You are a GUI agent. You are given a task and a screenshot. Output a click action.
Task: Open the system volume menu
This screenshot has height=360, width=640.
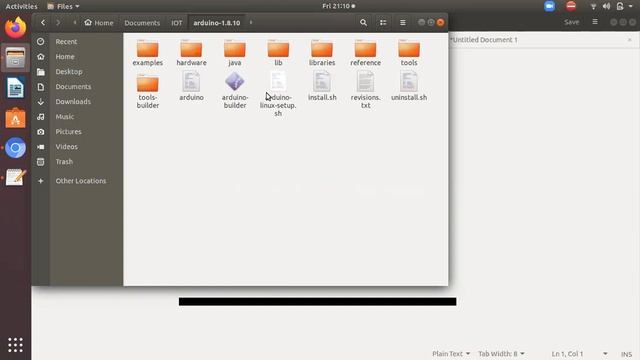coord(607,6)
